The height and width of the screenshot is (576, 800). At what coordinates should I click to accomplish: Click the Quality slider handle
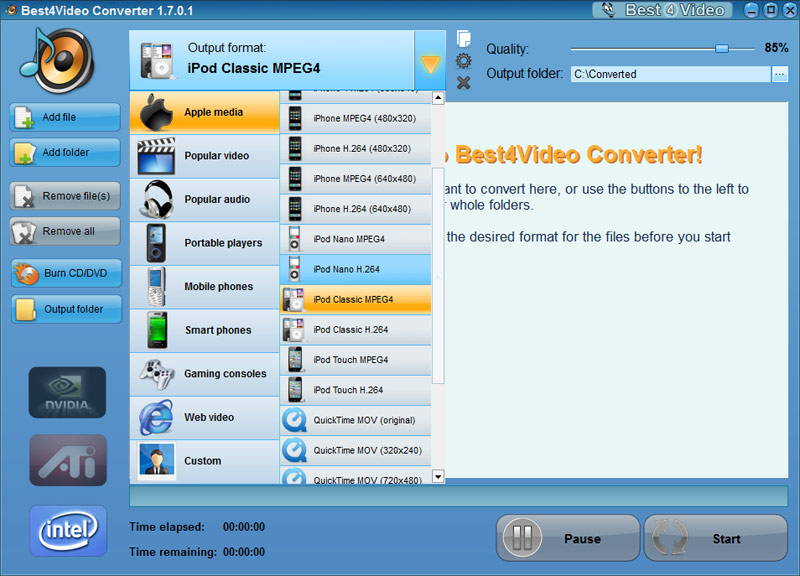click(721, 48)
